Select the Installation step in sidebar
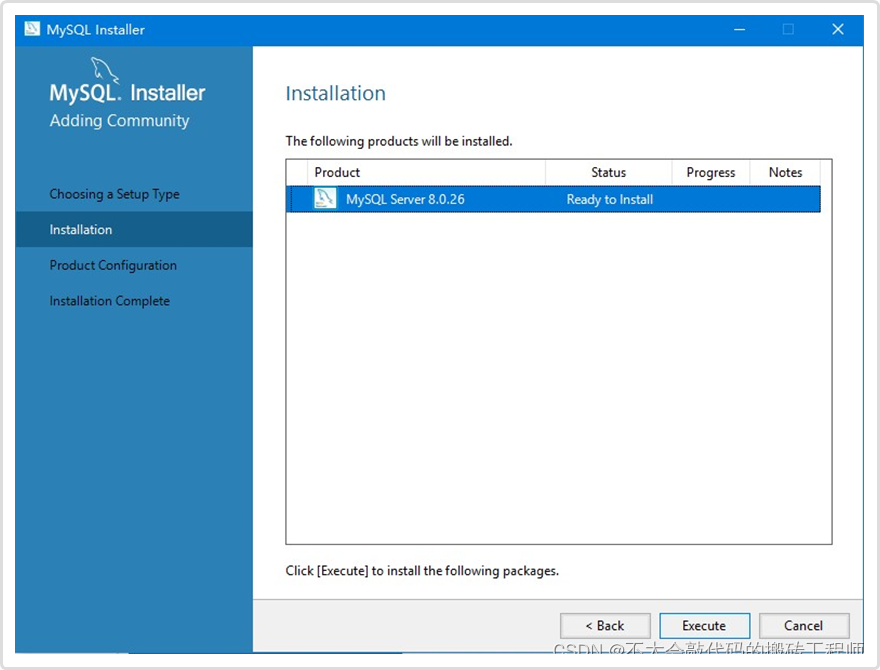The width and height of the screenshot is (880, 670). pos(134,230)
